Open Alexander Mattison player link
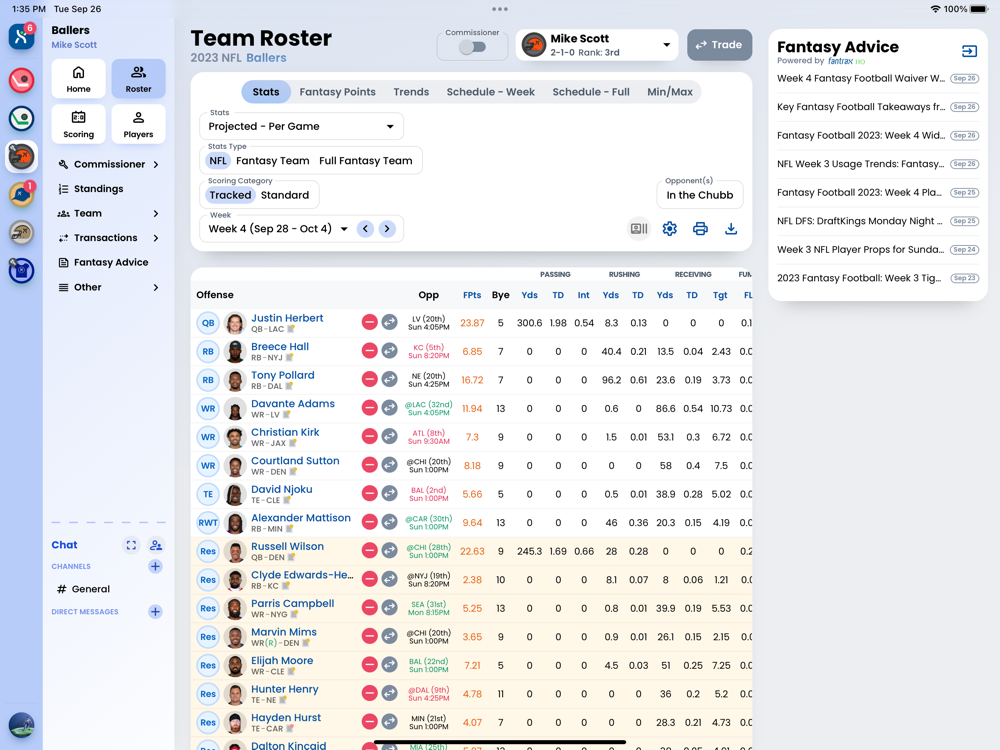 click(x=300, y=518)
